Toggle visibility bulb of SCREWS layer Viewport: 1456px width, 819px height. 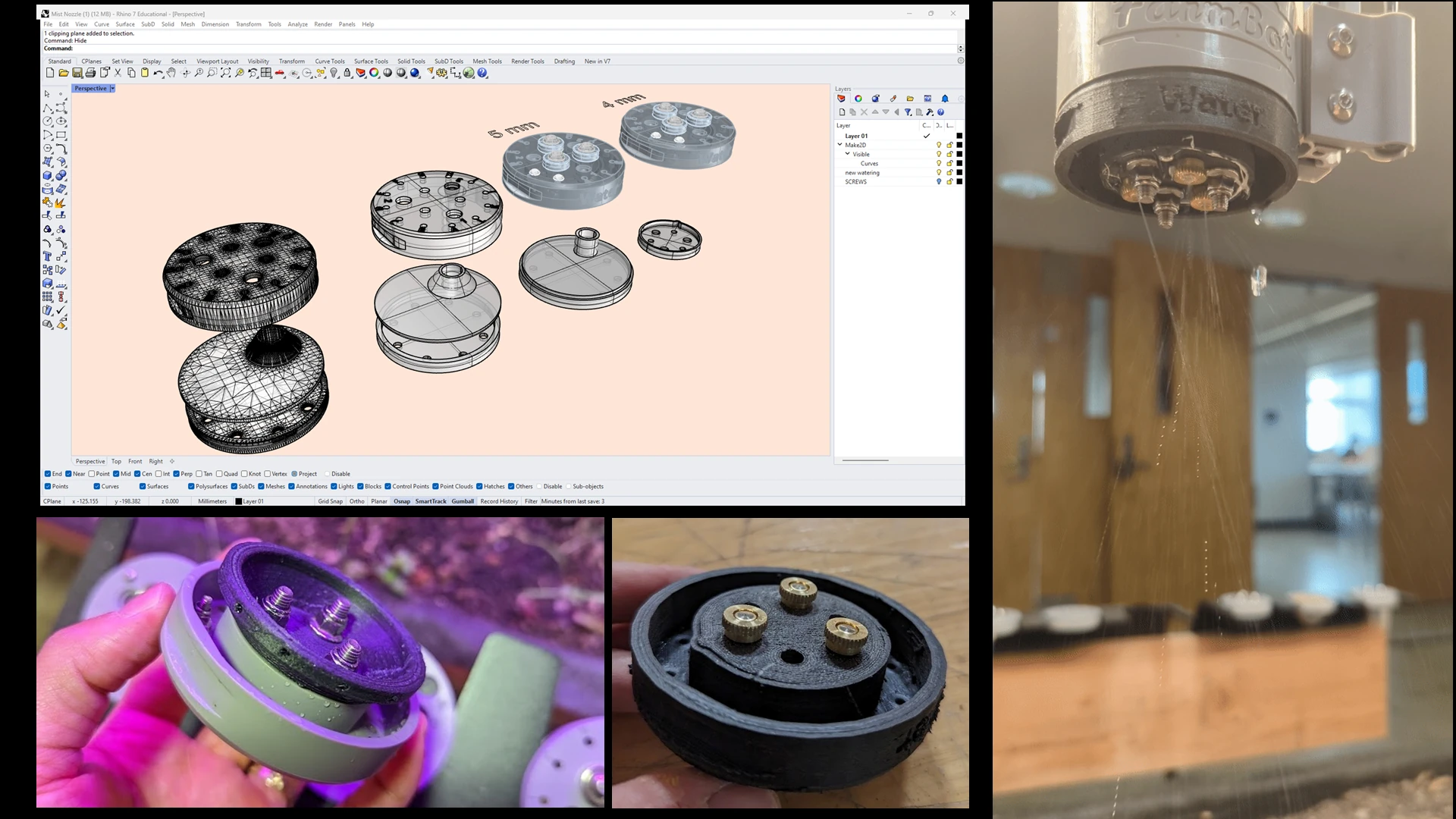[x=939, y=181]
